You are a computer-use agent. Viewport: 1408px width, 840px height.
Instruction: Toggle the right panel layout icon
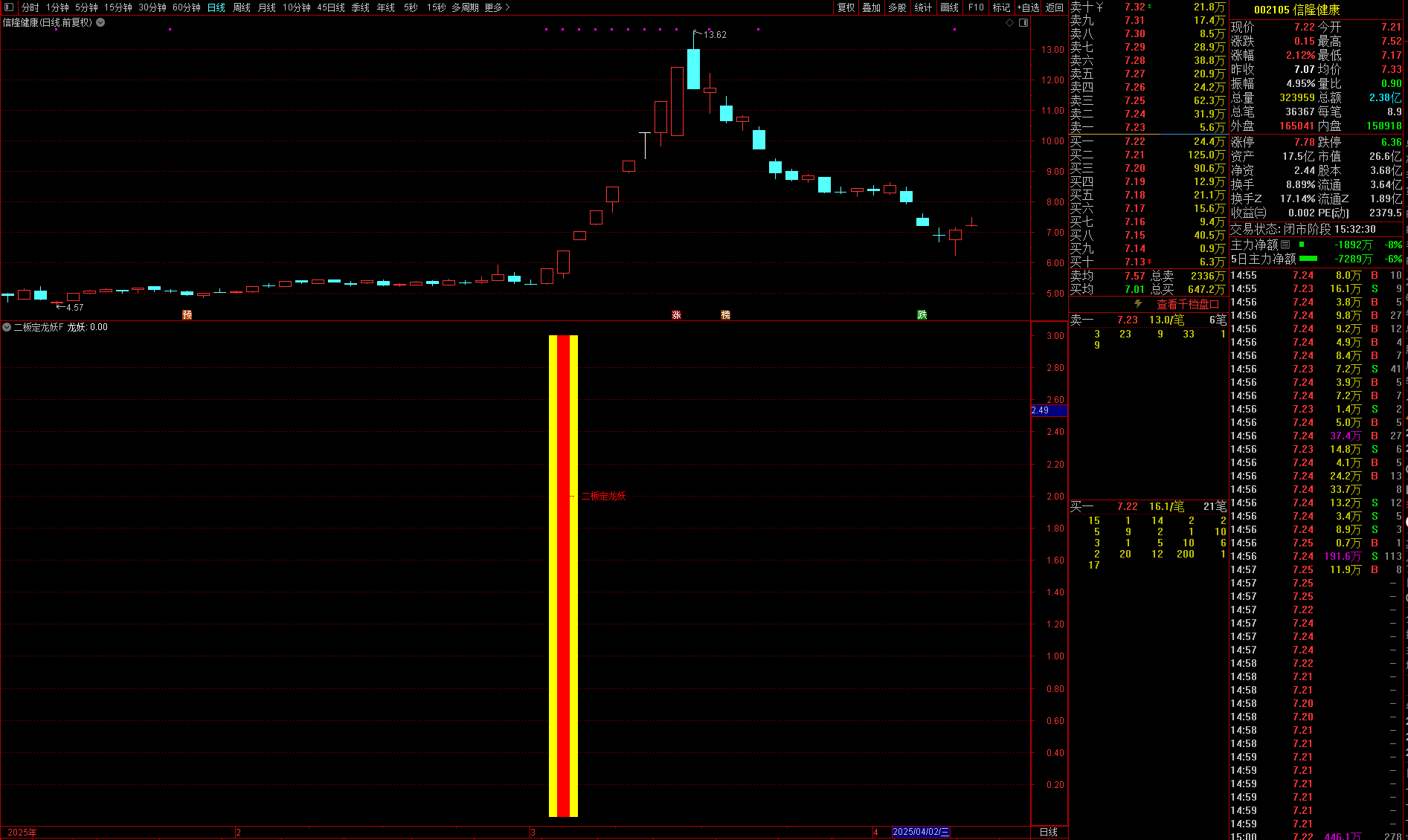click(x=1023, y=23)
